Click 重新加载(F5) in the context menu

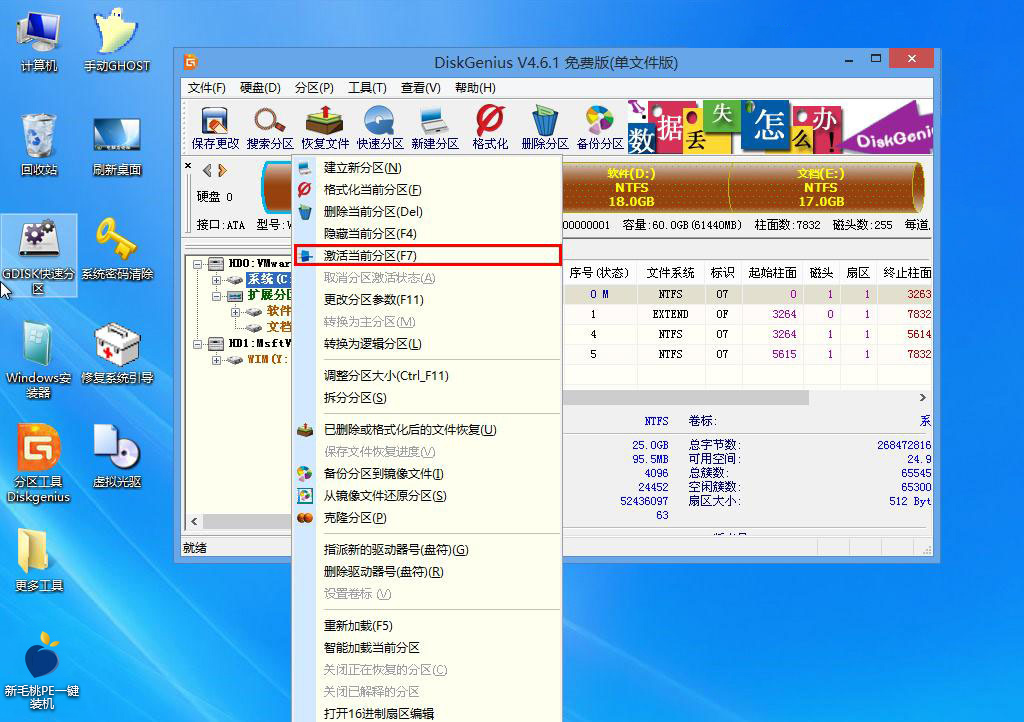[428, 625]
